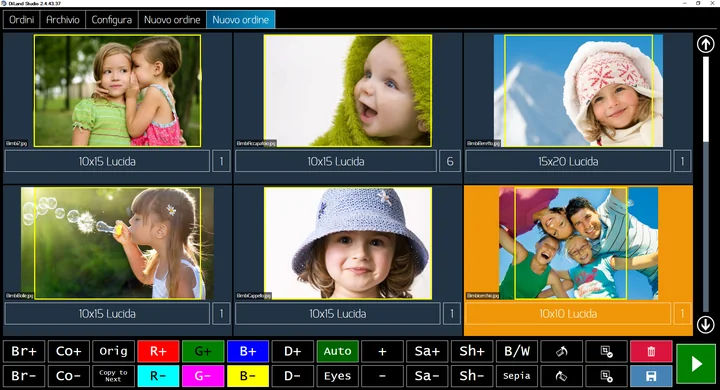
Task: Click the D+ button
Action: pyautogui.click(x=292, y=351)
